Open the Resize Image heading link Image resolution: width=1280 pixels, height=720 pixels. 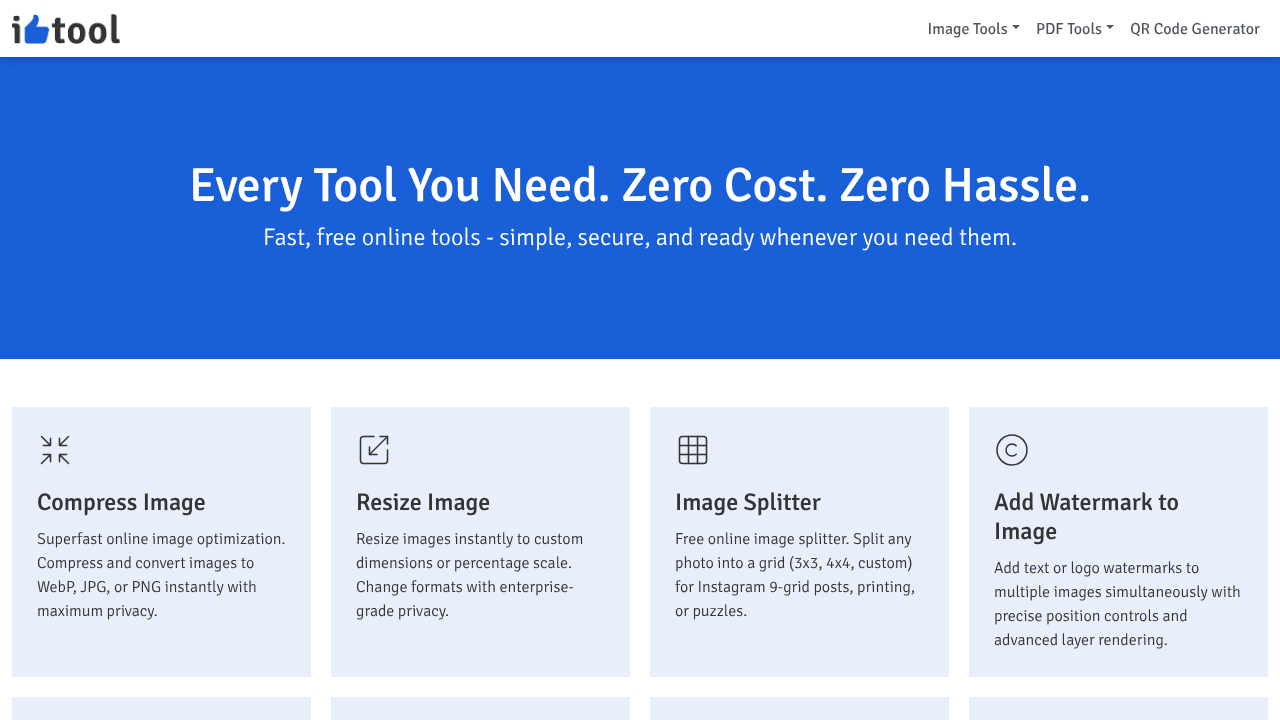pyautogui.click(x=423, y=502)
